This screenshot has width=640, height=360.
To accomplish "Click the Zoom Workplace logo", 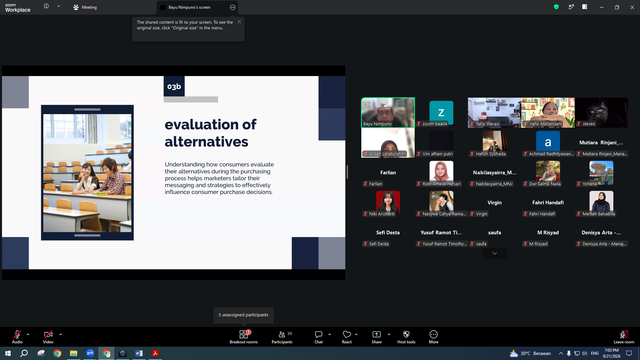I will click(18, 7).
